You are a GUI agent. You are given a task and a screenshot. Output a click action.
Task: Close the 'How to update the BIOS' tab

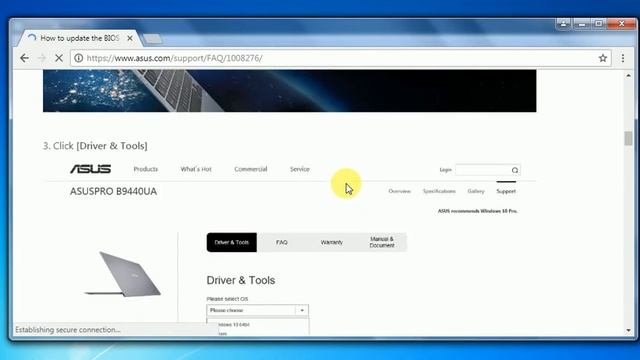pyautogui.click(x=130, y=38)
